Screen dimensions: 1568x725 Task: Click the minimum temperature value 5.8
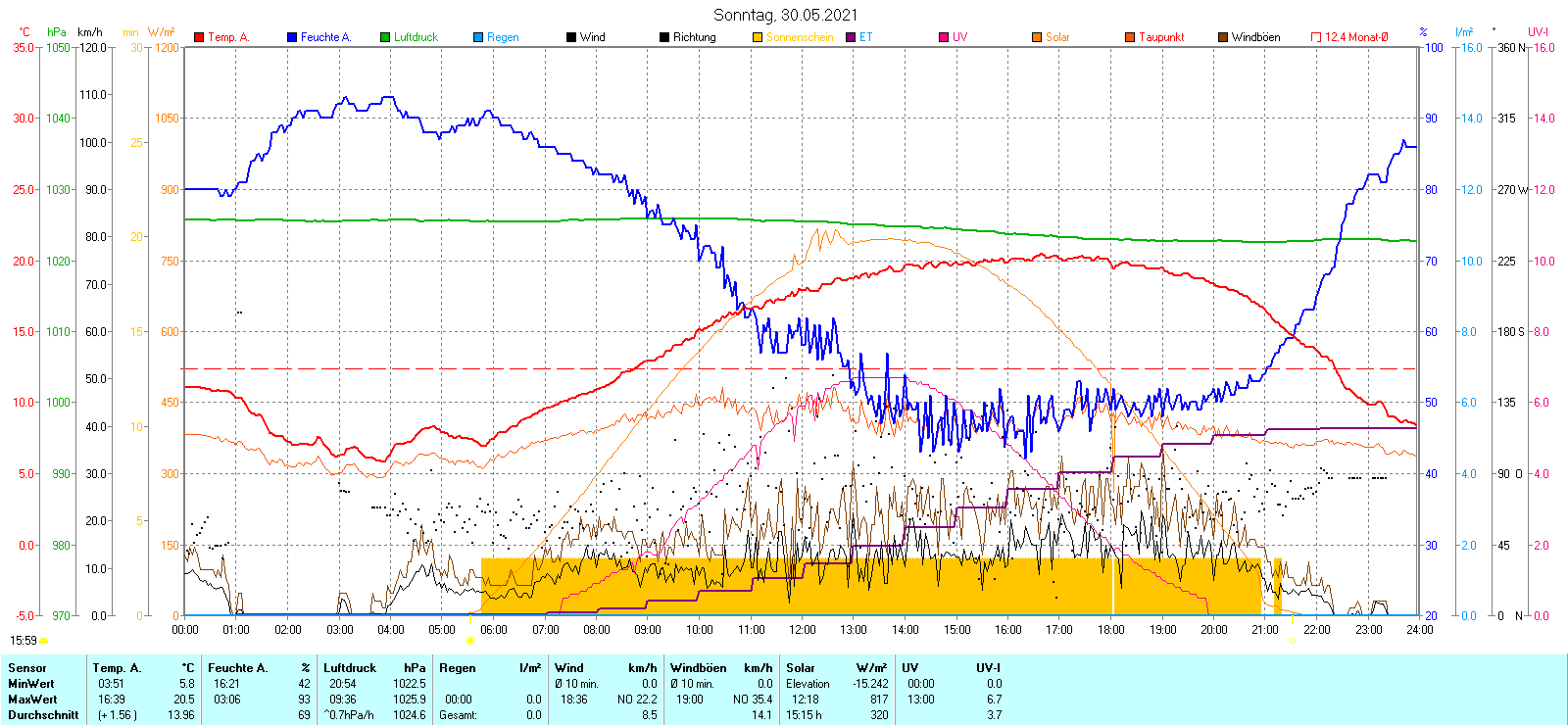point(187,684)
